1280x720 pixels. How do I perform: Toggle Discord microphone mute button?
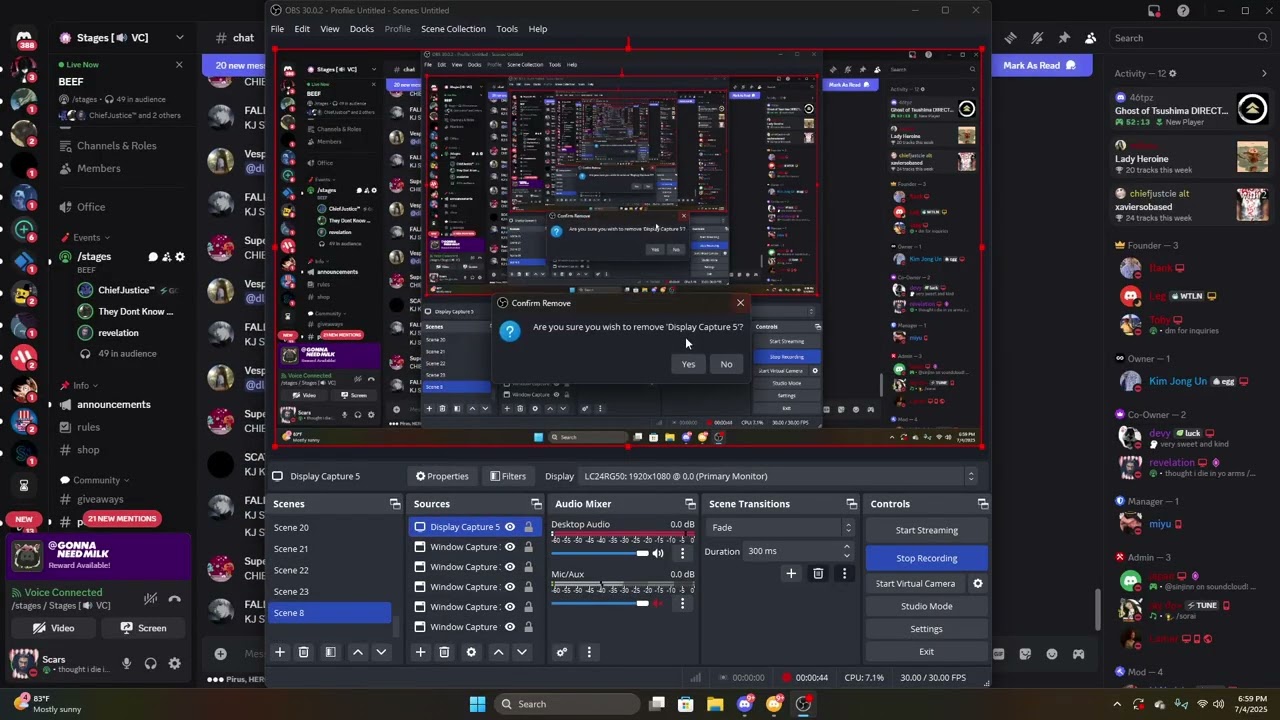[x=126, y=664]
